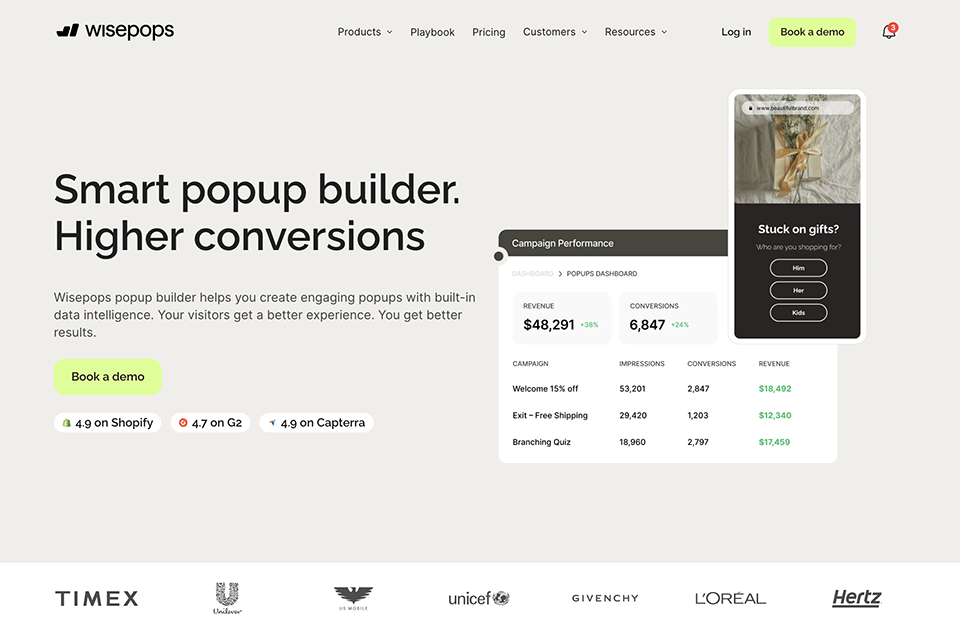Click the phone mockup URL bar
The image size is (960, 640).
coord(798,108)
